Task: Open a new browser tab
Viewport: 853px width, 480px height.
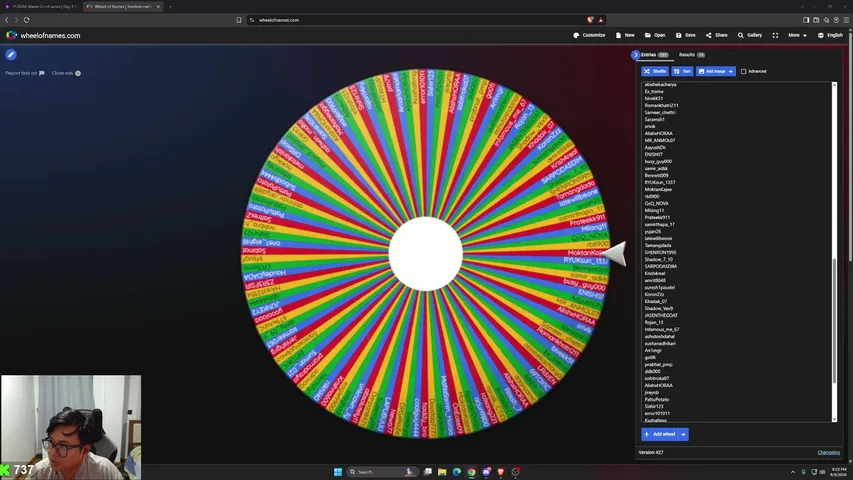Action: click(170, 7)
